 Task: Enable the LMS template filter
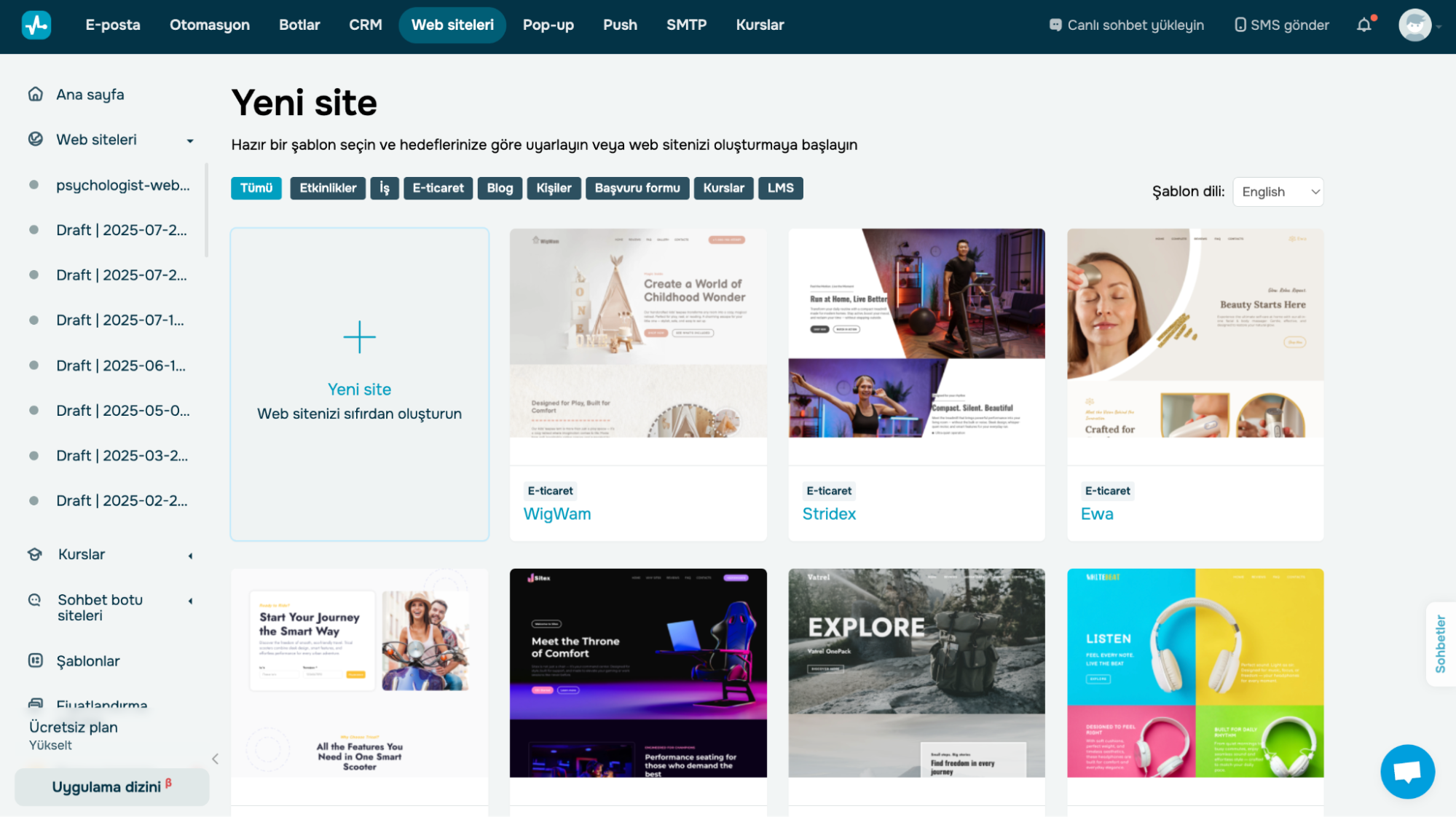780,188
